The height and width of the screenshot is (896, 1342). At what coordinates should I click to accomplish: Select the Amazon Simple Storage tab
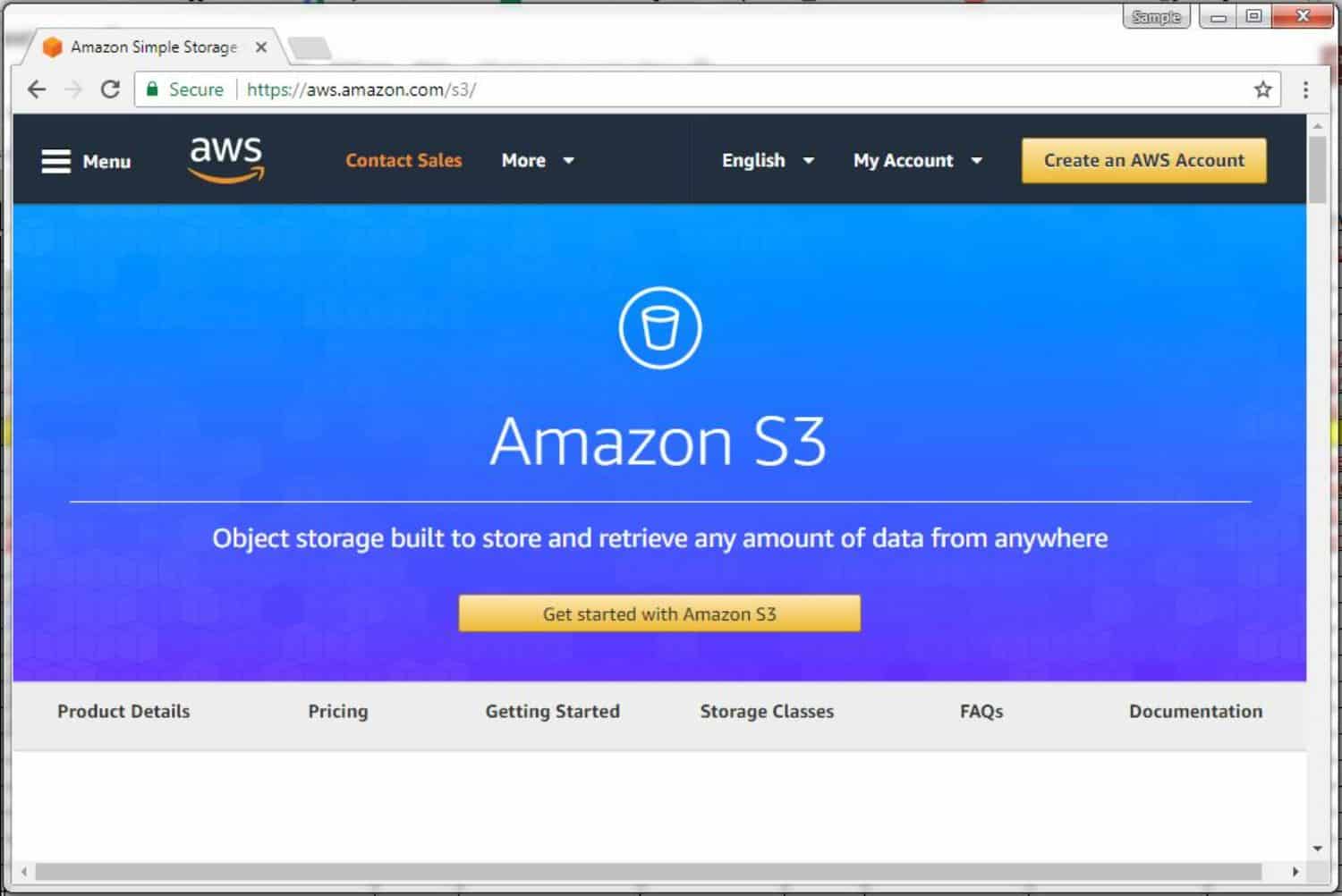(x=154, y=47)
